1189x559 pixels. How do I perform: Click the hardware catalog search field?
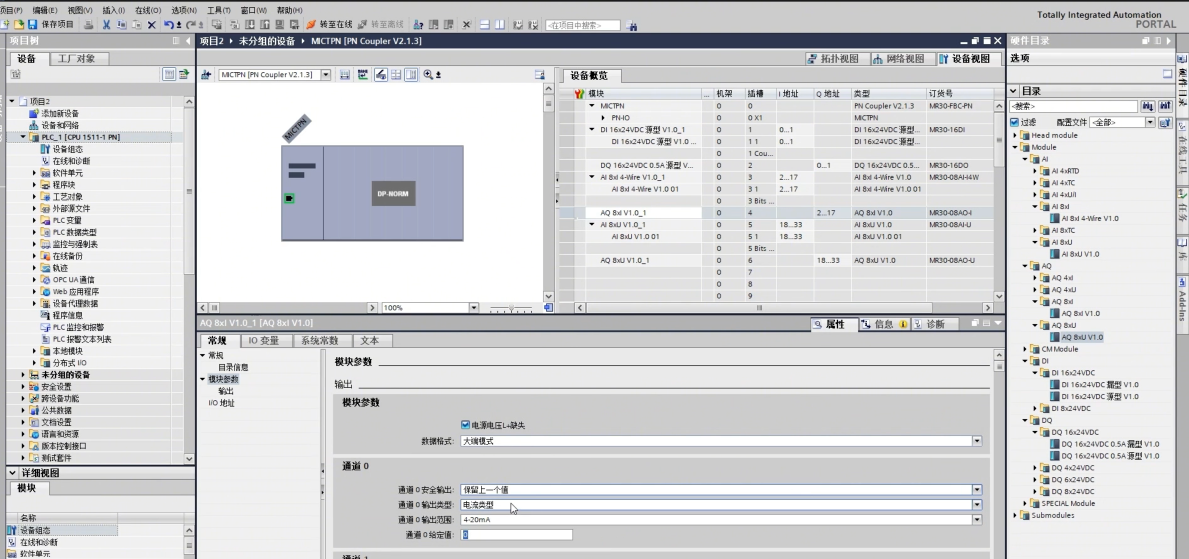pyautogui.click(x=1074, y=107)
